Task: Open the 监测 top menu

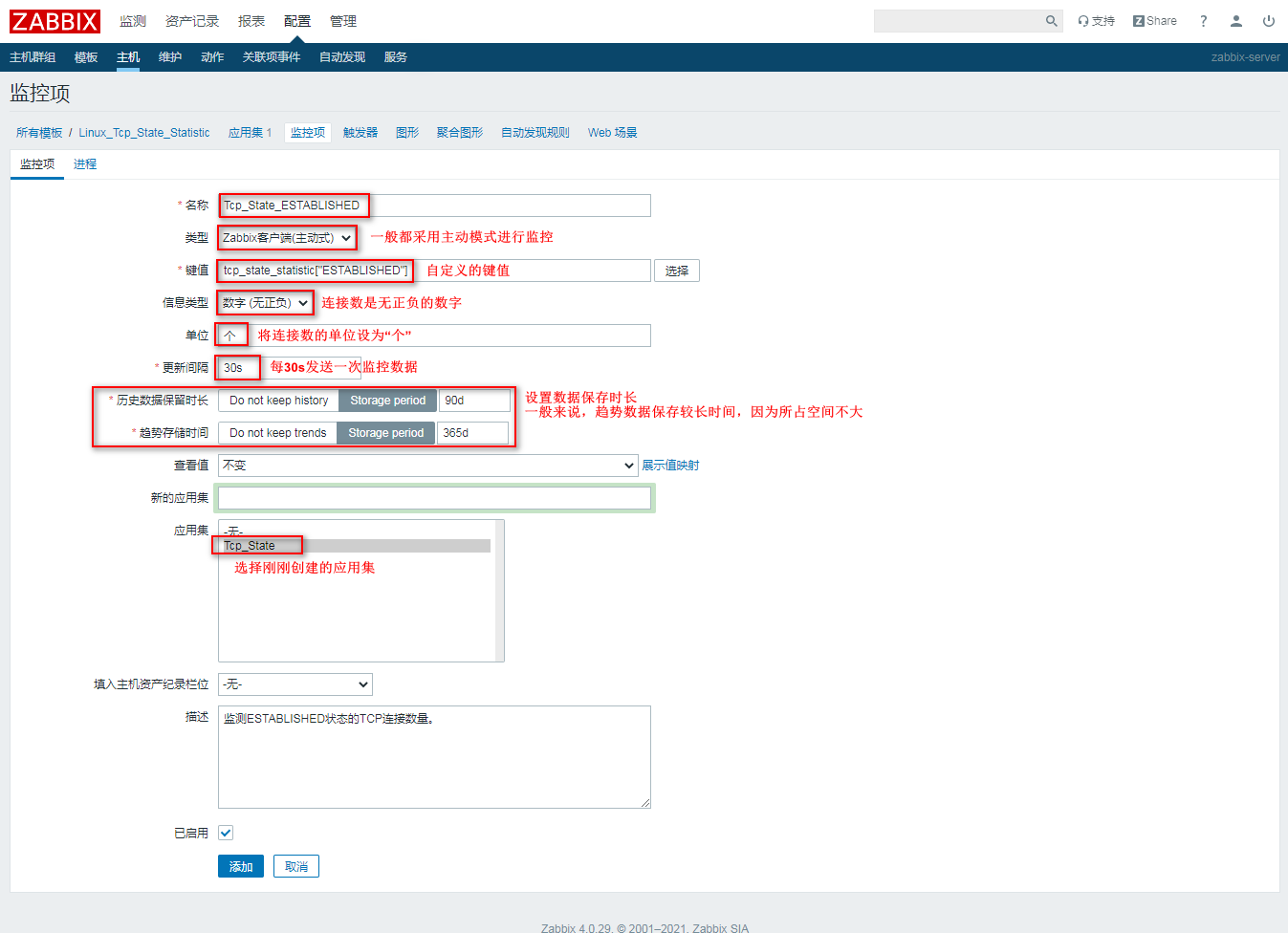Action: 133,21
